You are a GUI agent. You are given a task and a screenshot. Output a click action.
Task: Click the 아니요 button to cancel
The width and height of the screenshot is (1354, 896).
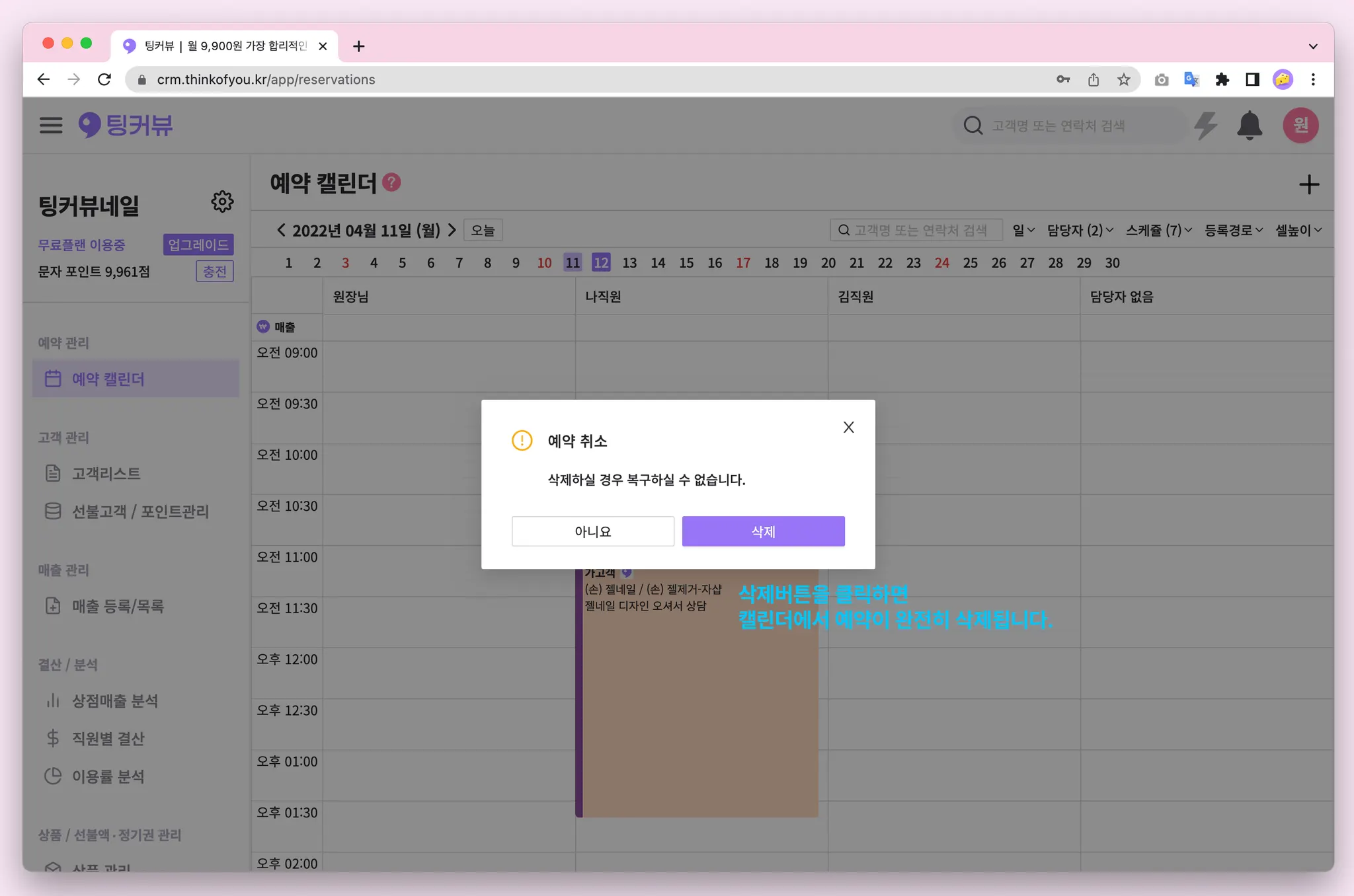click(x=592, y=531)
